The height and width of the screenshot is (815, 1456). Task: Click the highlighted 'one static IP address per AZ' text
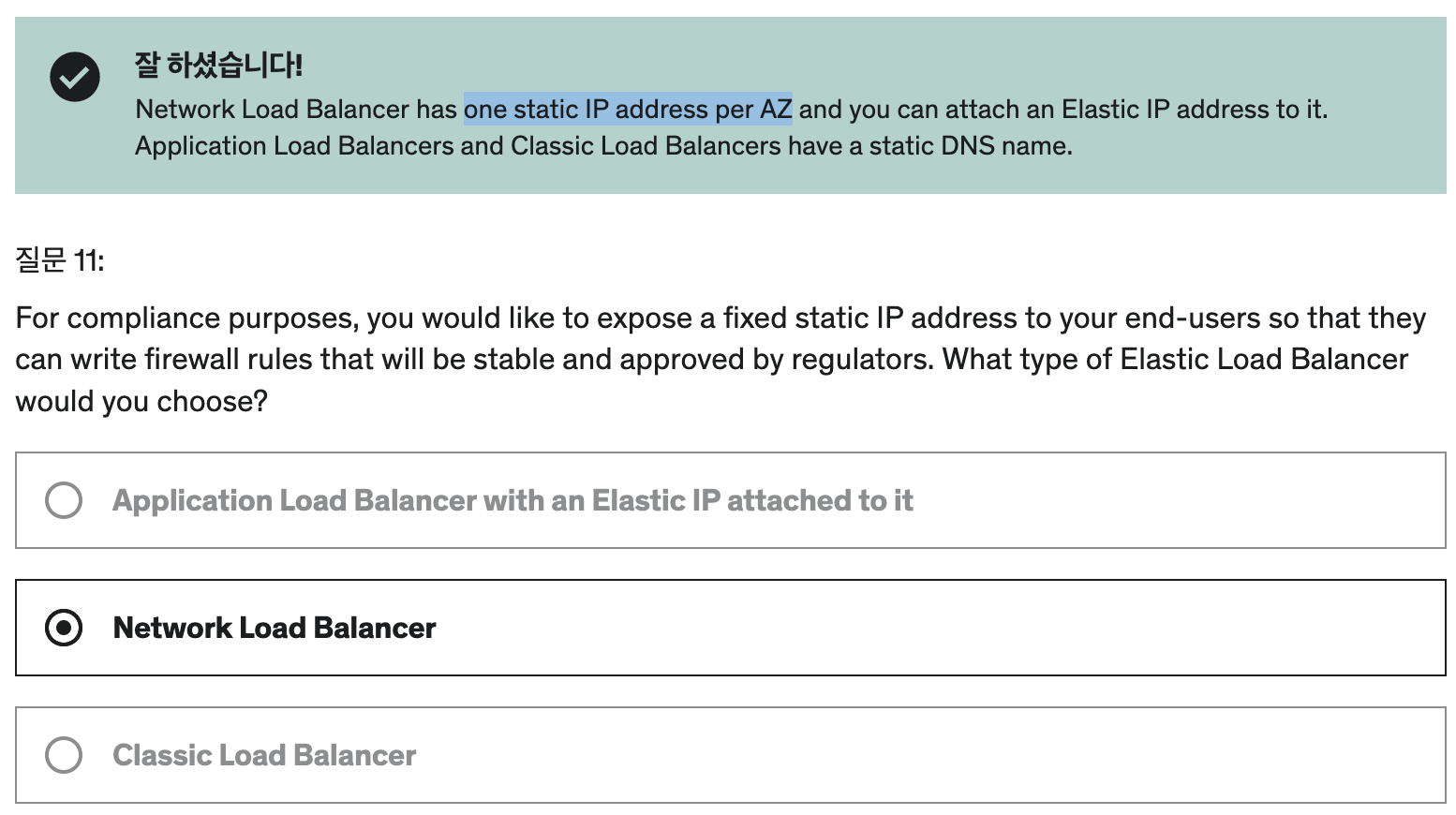coord(628,110)
